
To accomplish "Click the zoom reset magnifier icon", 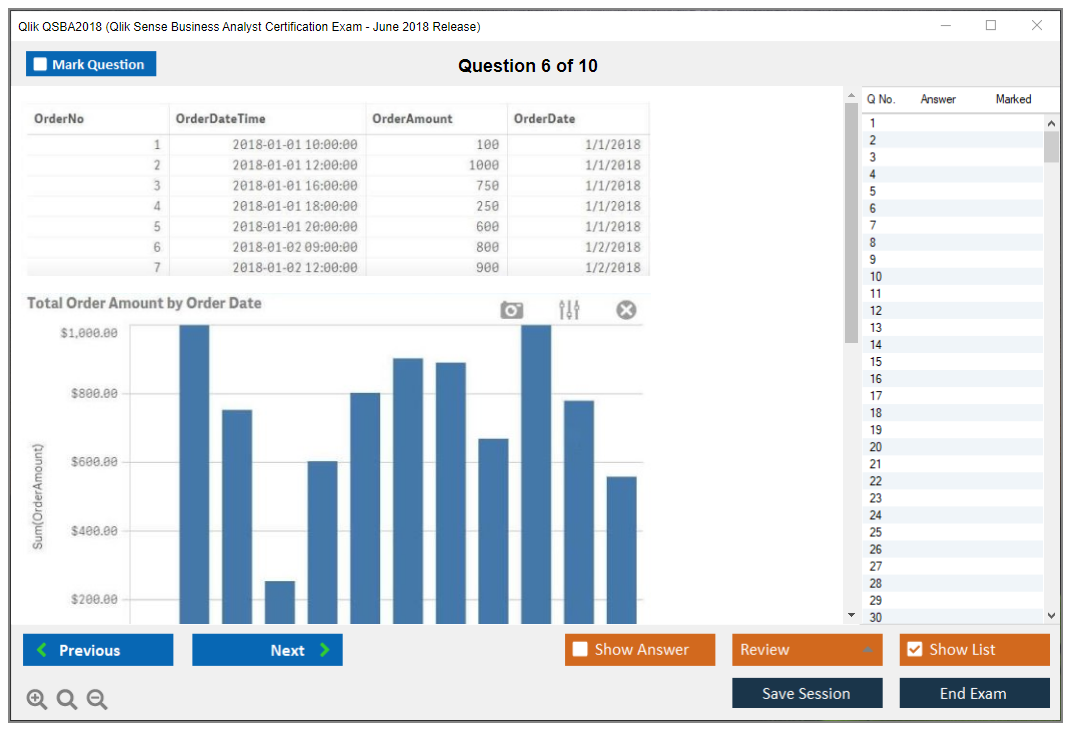I will pyautogui.click(x=67, y=700).
